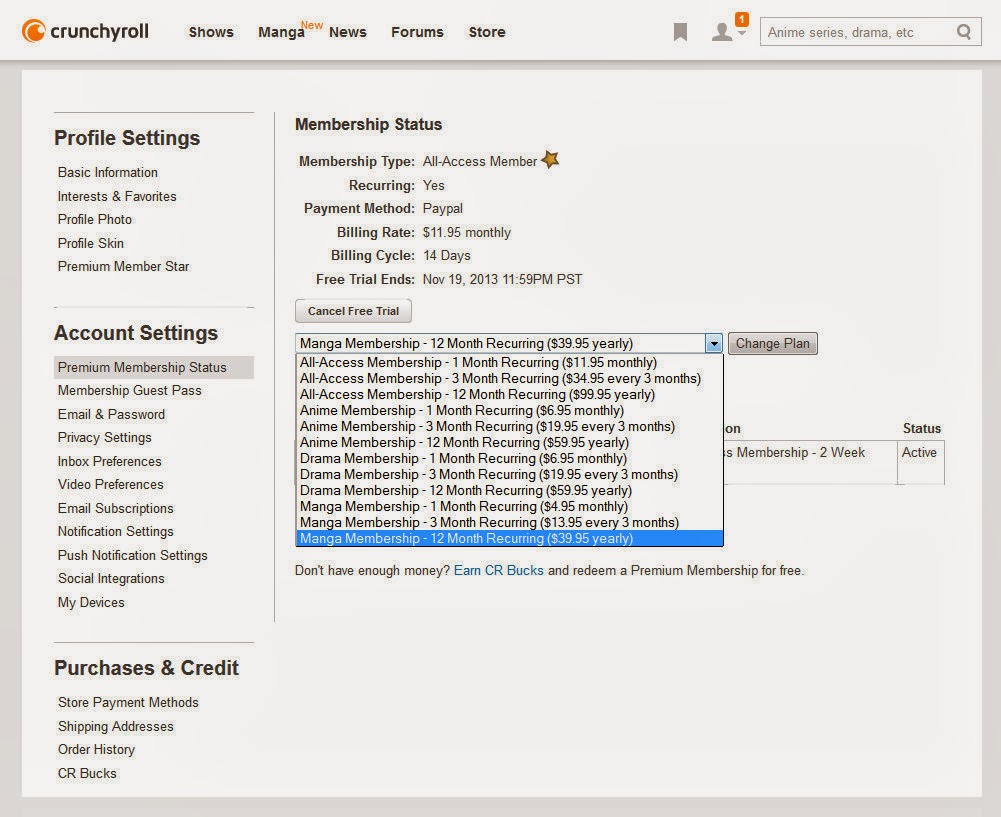Click the orange notification badge

741,19
